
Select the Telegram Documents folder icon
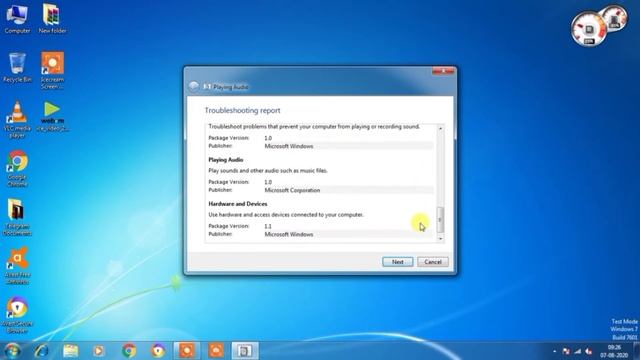click(17, 217)
